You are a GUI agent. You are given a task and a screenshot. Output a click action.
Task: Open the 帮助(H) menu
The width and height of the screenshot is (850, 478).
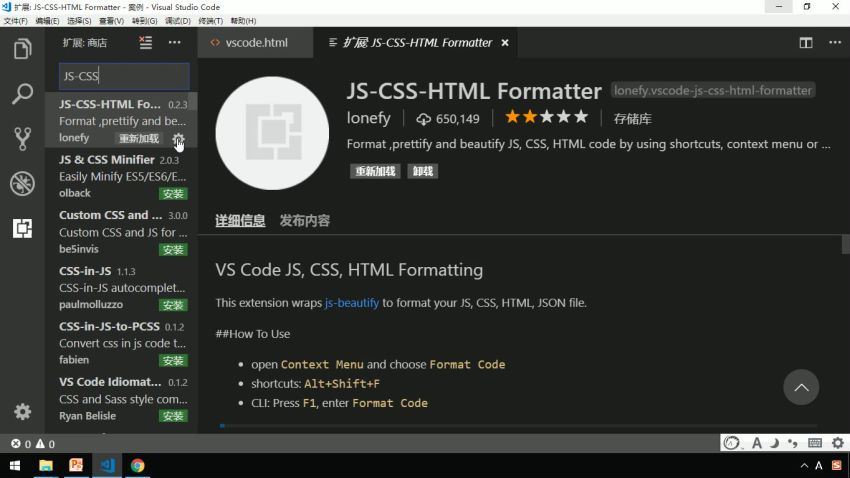click(243, 21)
